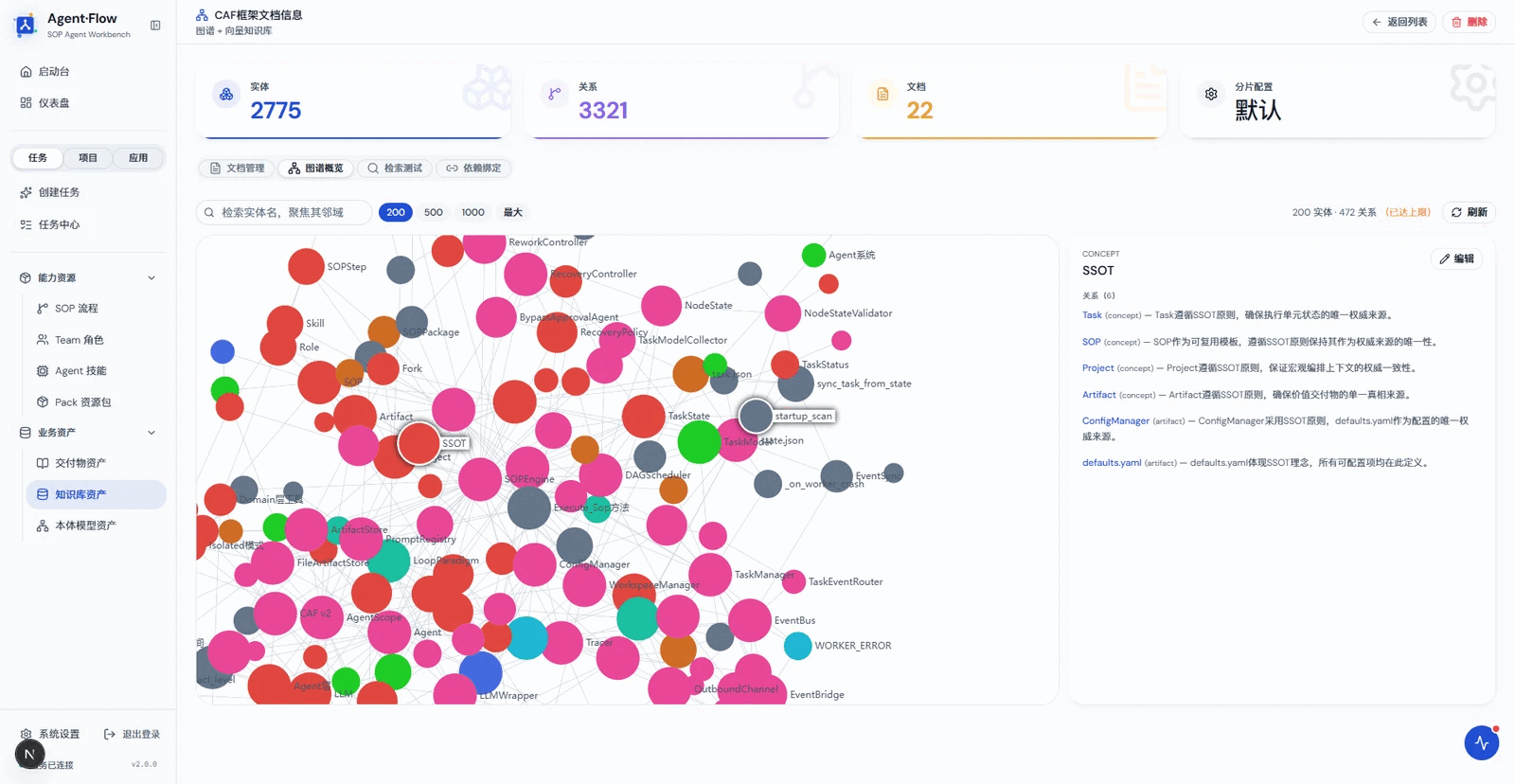1515x784 pixels.
Task: Click 编辑 to edit SSOT entity
Action: tap(1456, 258)
